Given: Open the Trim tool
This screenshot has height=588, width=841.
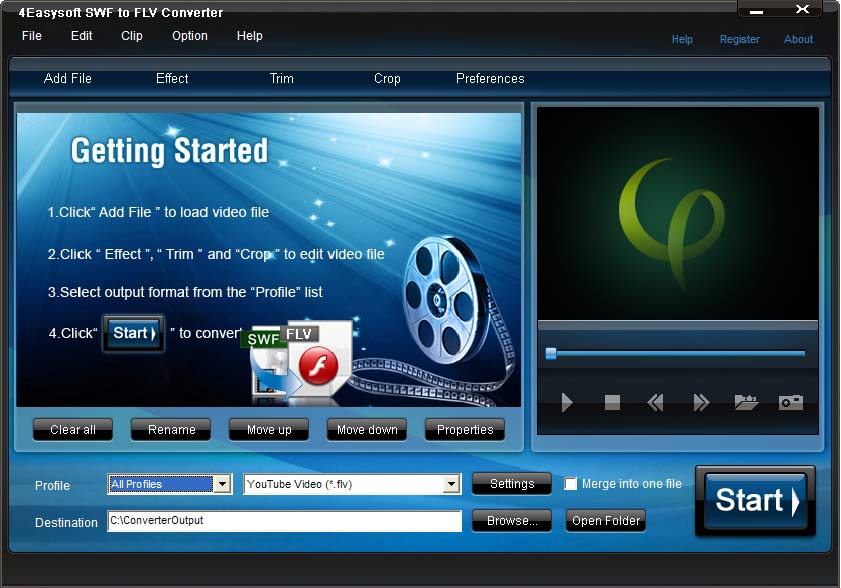Looking at the screenshot, I should 281,78.
